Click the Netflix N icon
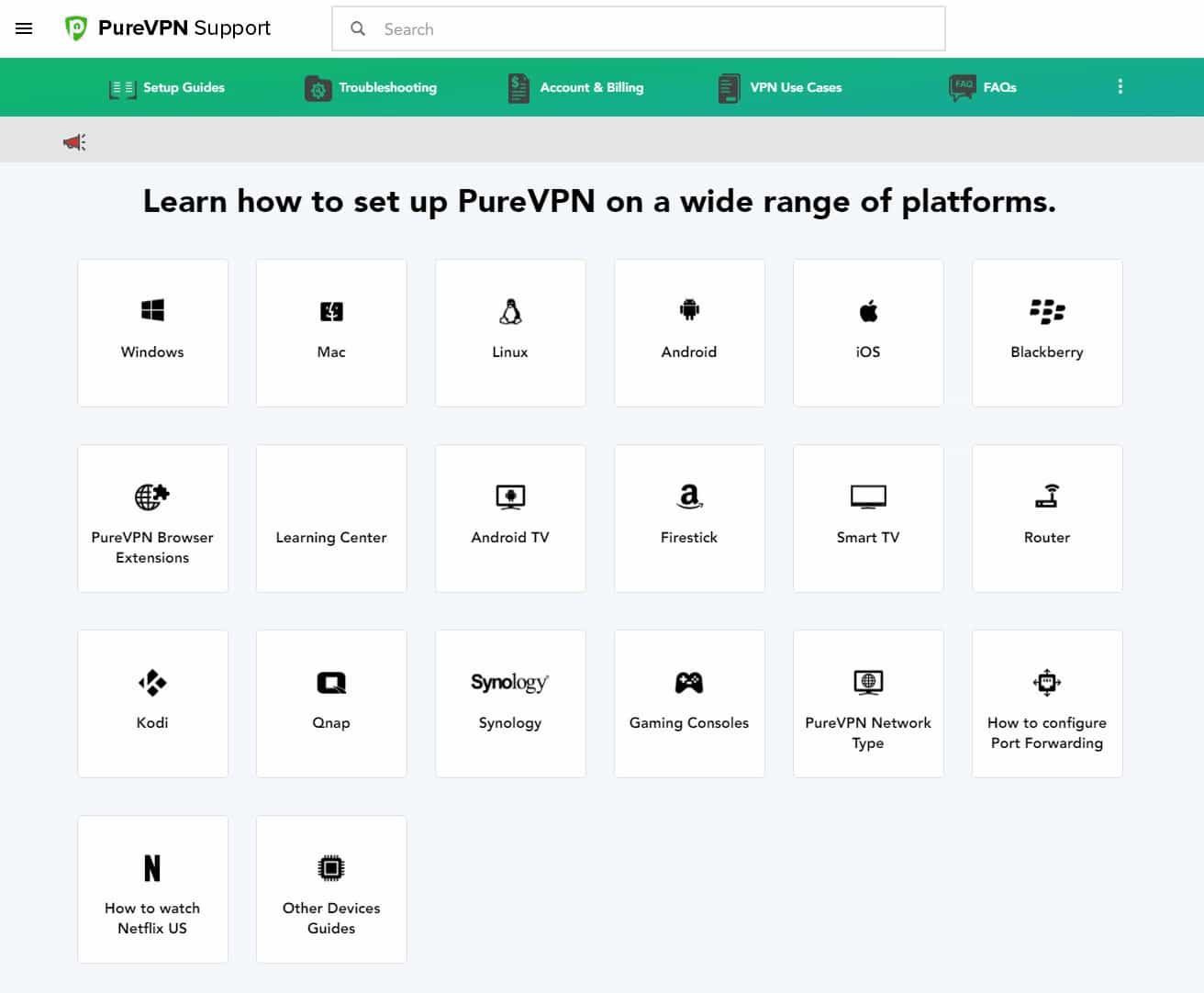Screen dimensions: 1204x993 pyautogui.click(x=152, y=867)
